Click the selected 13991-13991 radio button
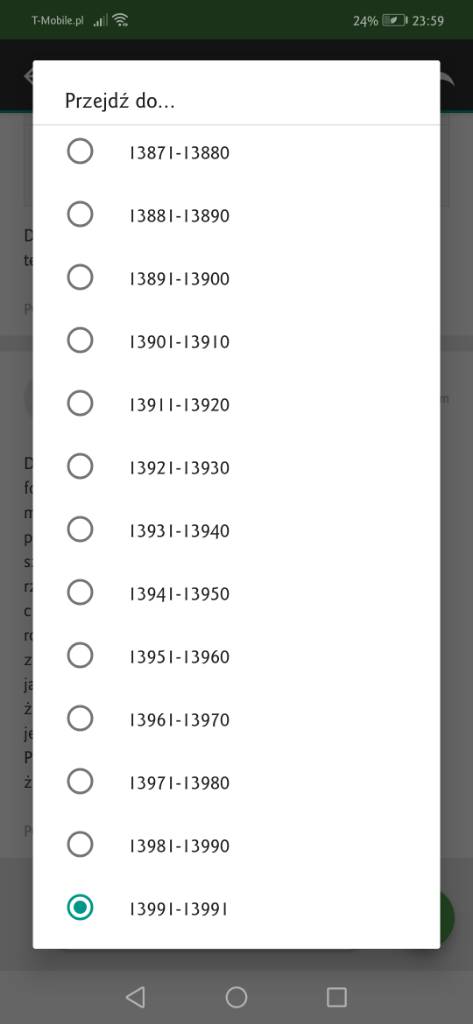This screenshot has height=1024, width=473. click(x=80, y=908)
